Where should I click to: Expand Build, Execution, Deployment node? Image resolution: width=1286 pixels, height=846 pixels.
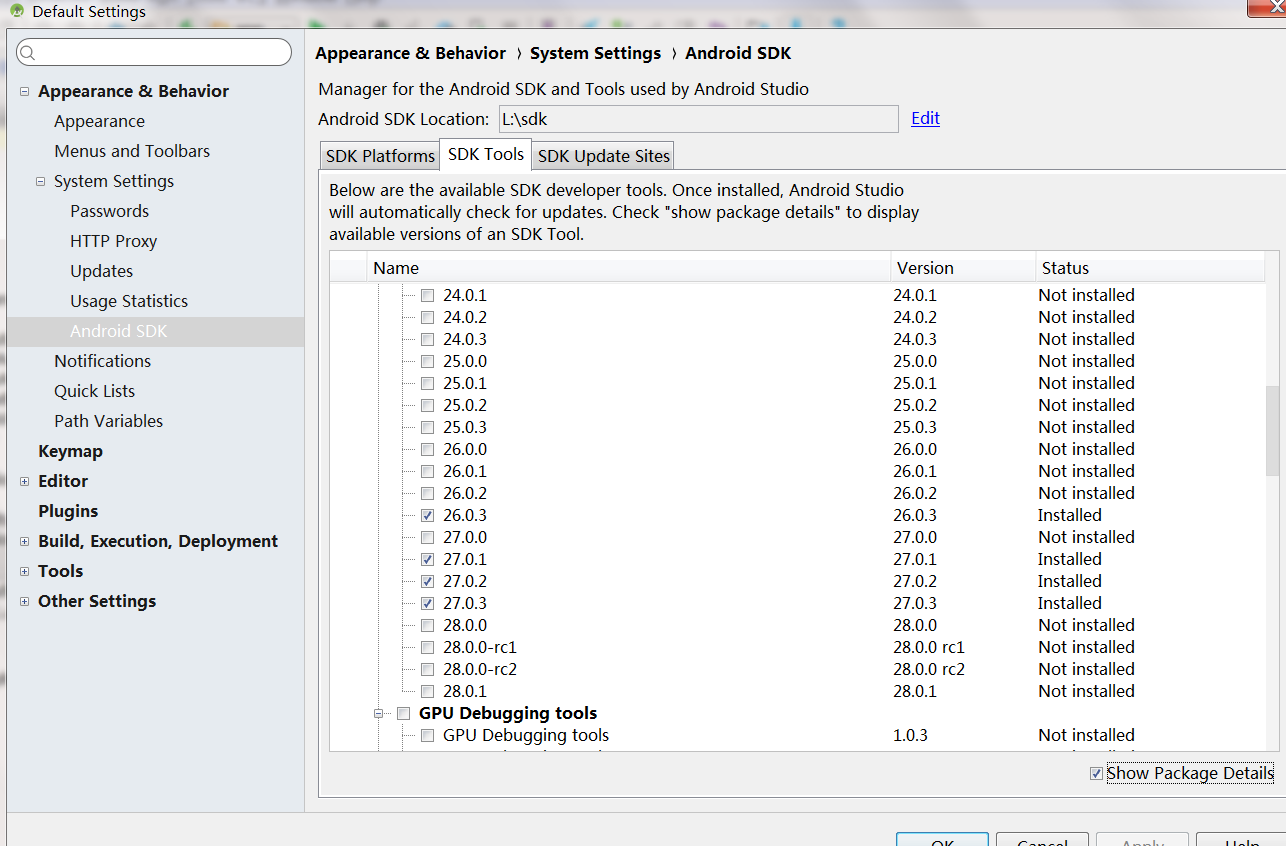[24, 541]
